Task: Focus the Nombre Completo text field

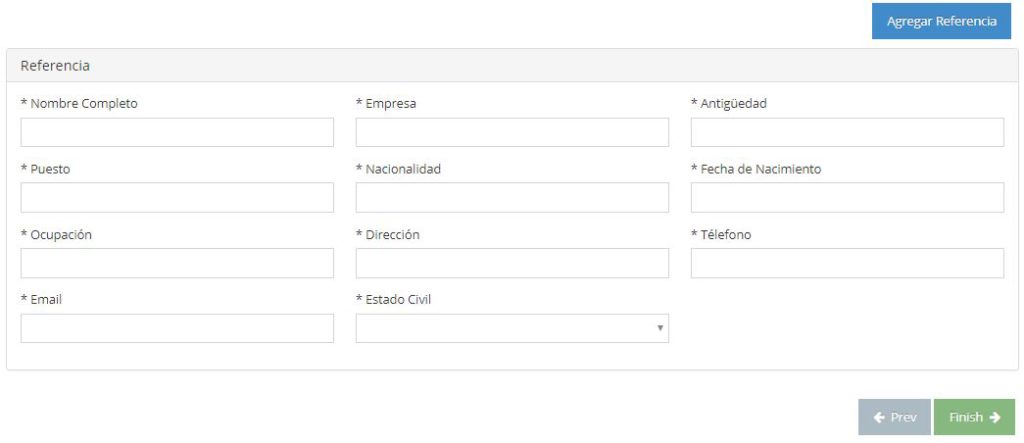Action: click(x=177, y=132)
